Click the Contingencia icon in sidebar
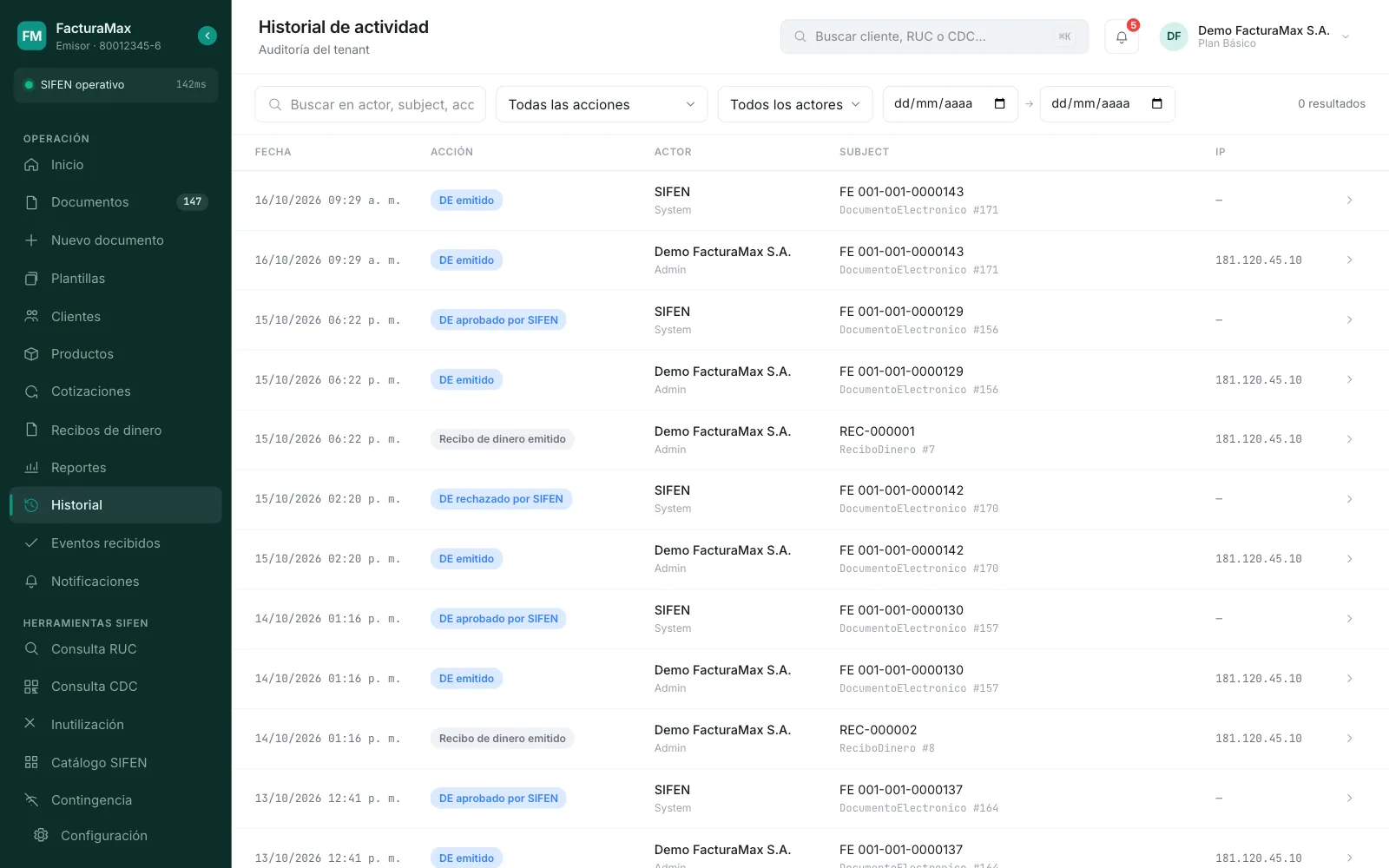1389x868 pixels. pyautogui.click(x=31, y=800)
